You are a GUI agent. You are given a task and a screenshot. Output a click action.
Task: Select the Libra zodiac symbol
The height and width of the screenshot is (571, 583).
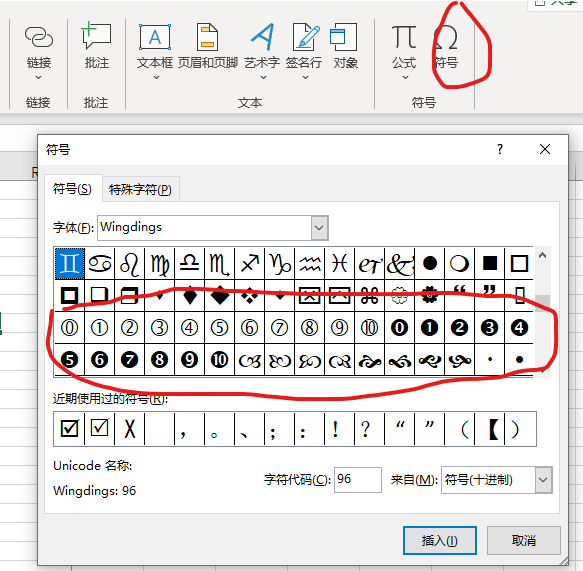(190, 264)
